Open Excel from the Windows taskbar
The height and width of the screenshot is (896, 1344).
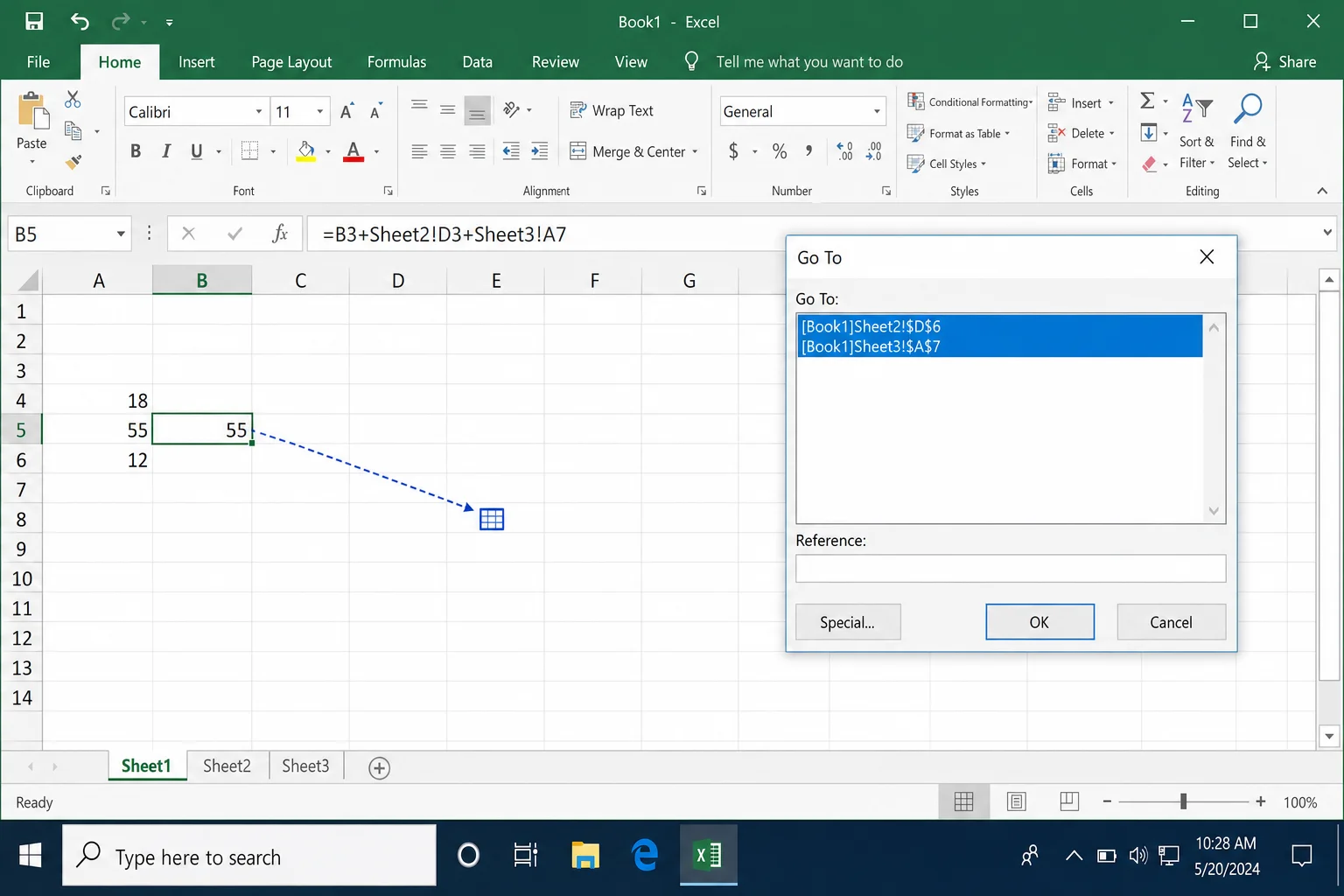pos(708,855)
